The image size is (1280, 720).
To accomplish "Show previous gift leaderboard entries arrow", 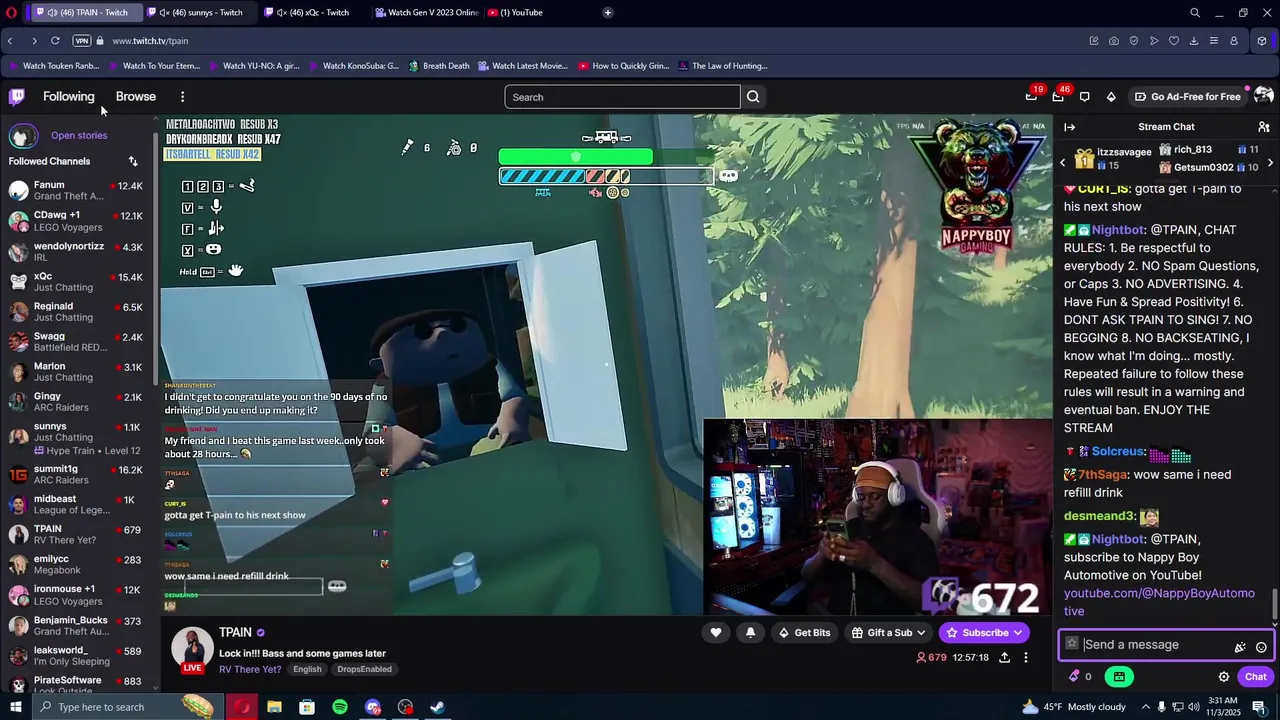I will (x=1063, y=162).
